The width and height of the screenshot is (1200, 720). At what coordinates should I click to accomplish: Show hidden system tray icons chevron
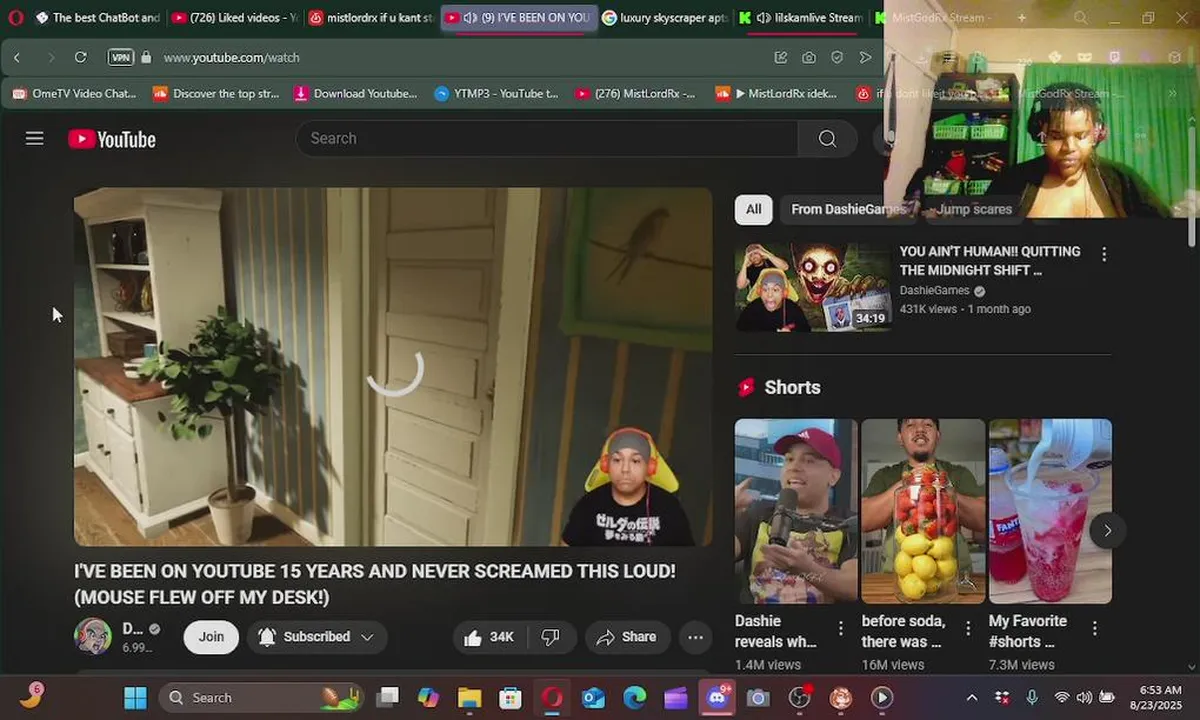pyautogui.click(x=972, y=698)
